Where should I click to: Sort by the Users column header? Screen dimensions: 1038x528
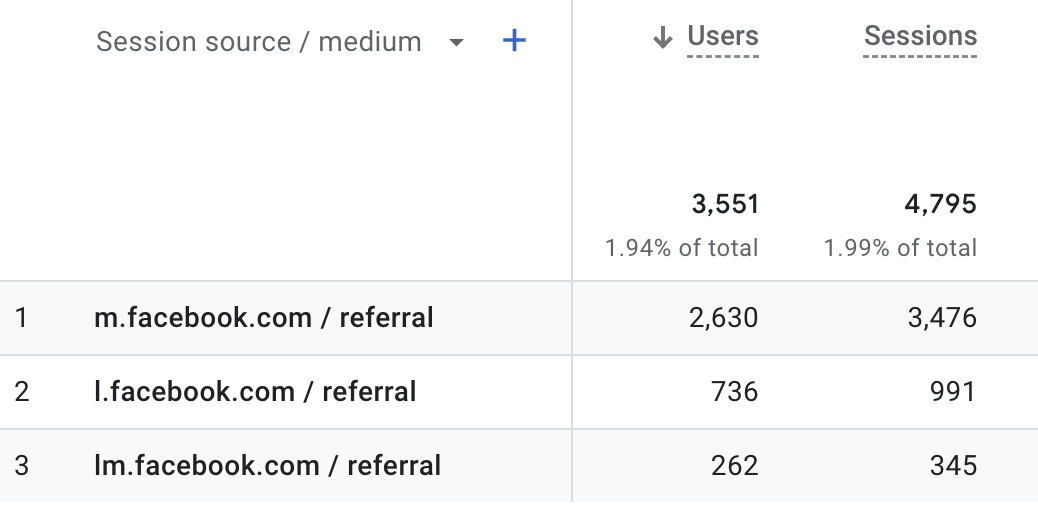click(x=723, y=36)
